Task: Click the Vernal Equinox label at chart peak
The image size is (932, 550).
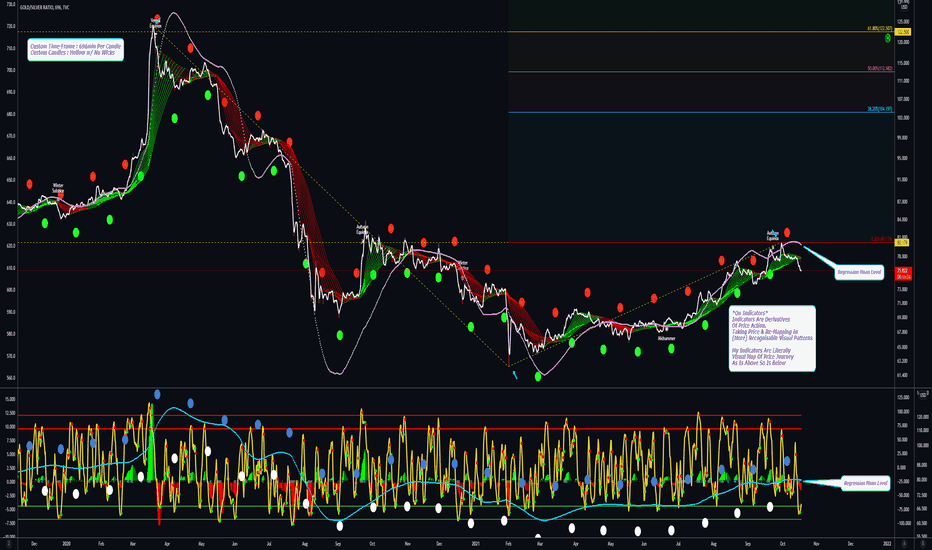Action: [x=155, y=24]
